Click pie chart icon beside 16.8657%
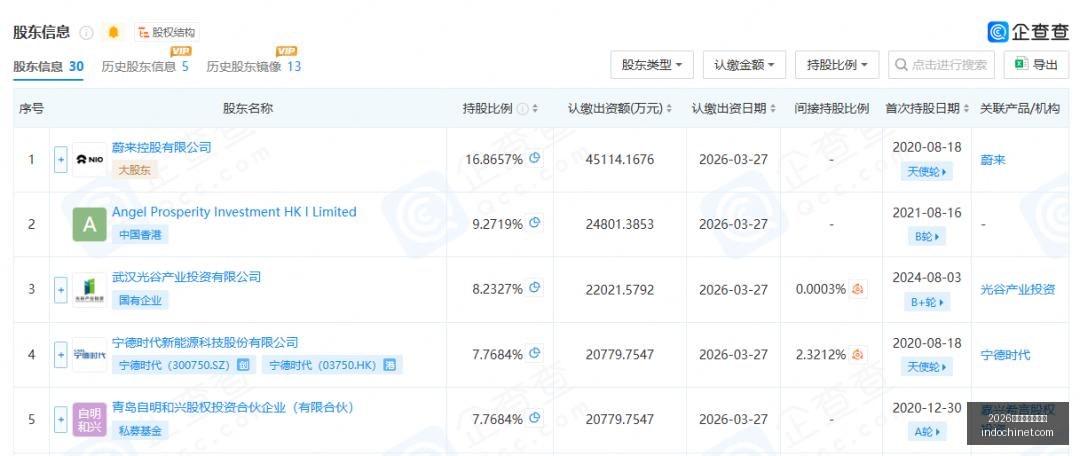The width and height of the screenshot is (1080, 456). point(534,158)
